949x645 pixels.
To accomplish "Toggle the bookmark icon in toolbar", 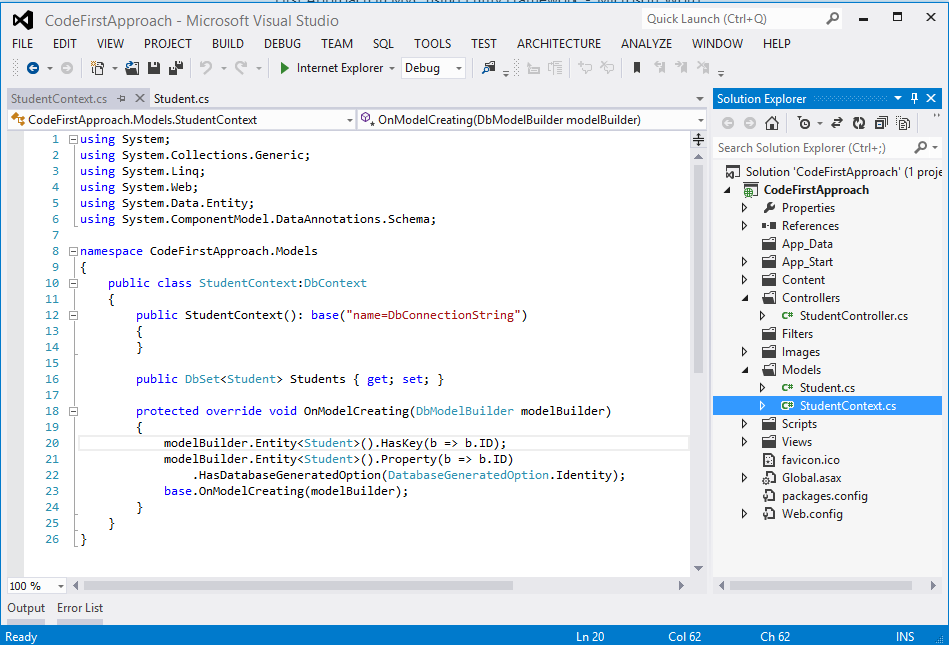I will click(636, 68).
